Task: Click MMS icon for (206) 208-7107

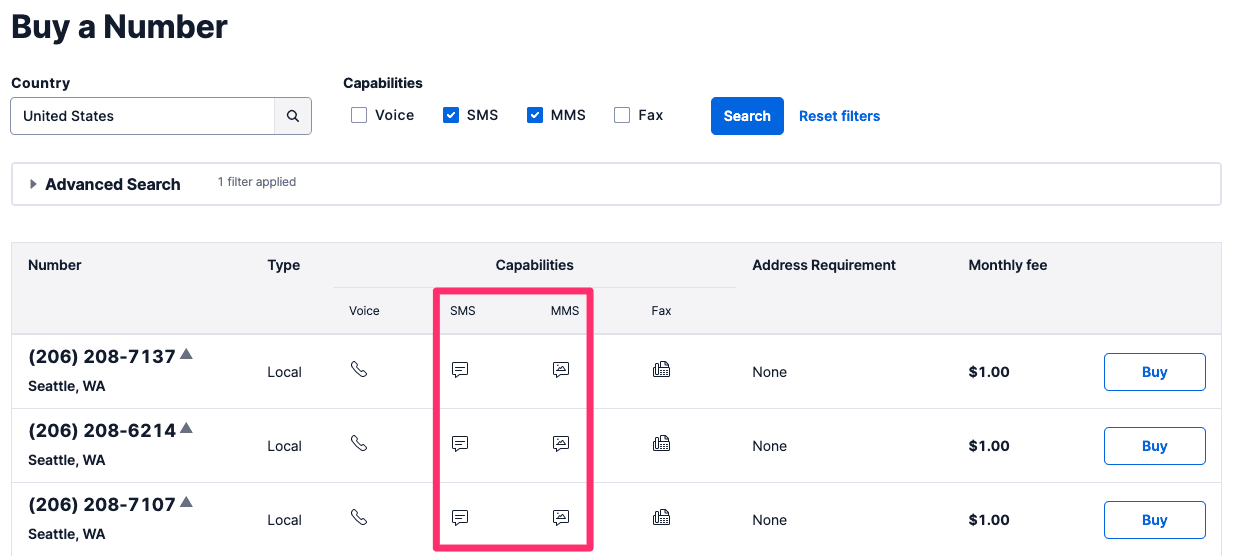Action: point(561,518)
